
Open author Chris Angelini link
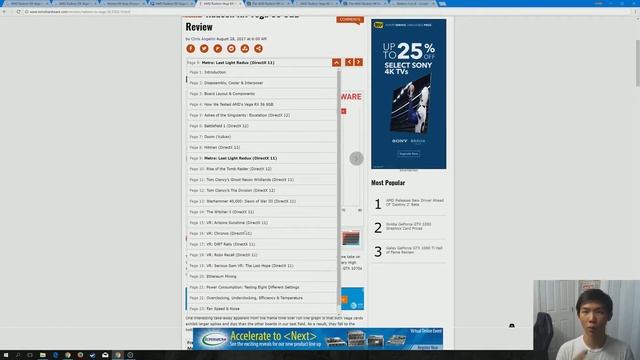203,39
